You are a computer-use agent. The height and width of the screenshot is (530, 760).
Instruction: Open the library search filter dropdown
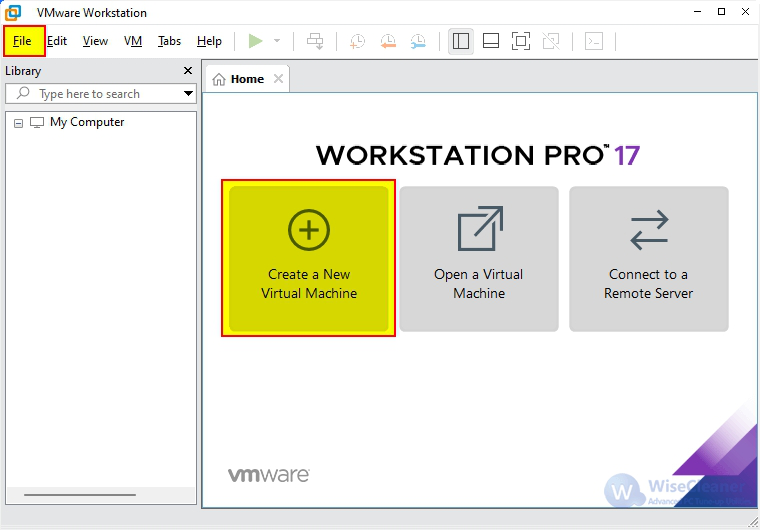tap(189, 94)
